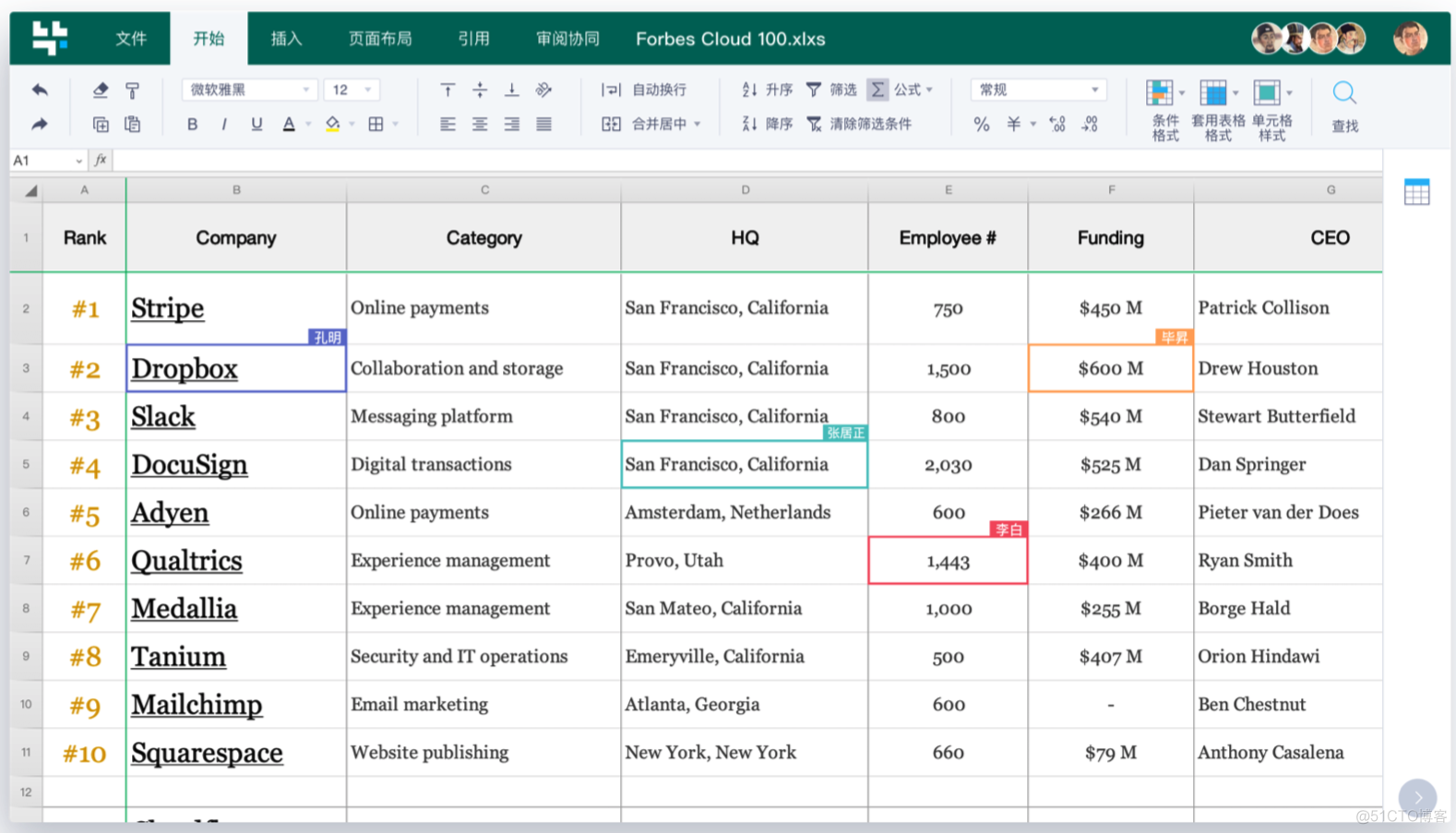Click the round next arrow button

coord(1417,798)
